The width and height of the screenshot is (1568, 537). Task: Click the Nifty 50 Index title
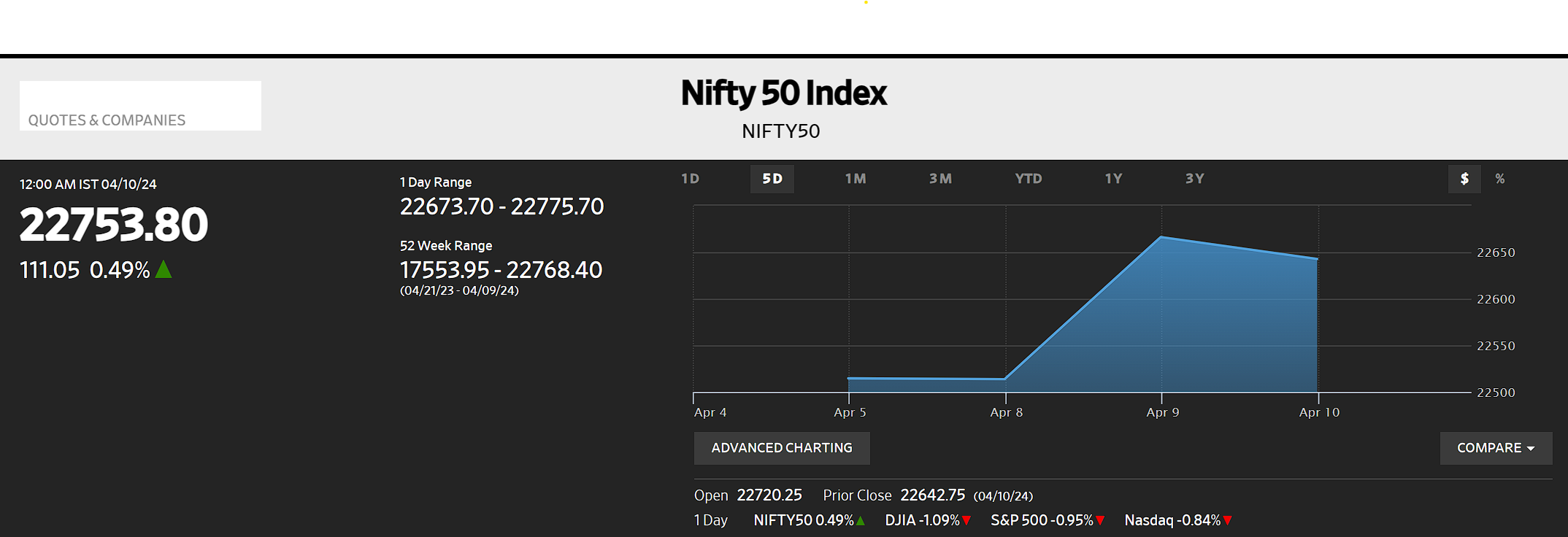783,93
